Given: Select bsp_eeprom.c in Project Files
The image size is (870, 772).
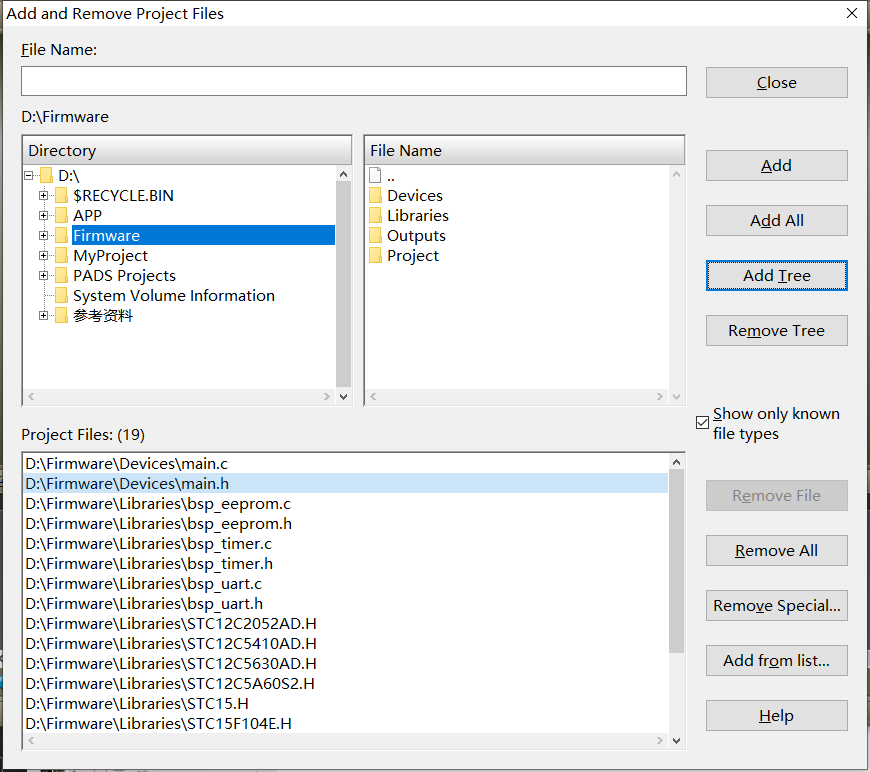Looking at the screenshot, I should pyautogui.click(x=346, y=503).
